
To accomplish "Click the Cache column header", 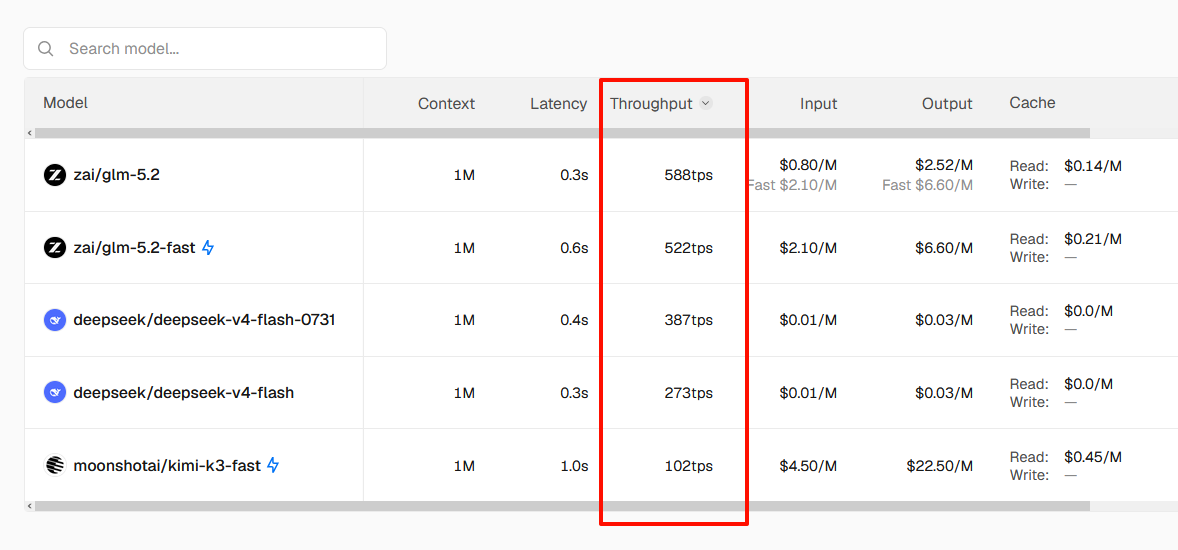I will pos(1032,103).
